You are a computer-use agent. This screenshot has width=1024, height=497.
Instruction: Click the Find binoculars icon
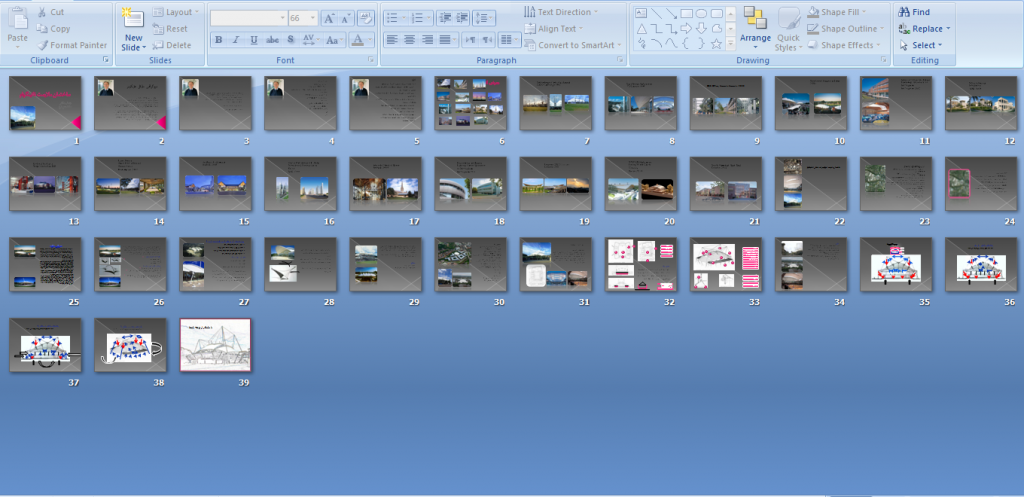pyautogui.click(x=904, y=12)
